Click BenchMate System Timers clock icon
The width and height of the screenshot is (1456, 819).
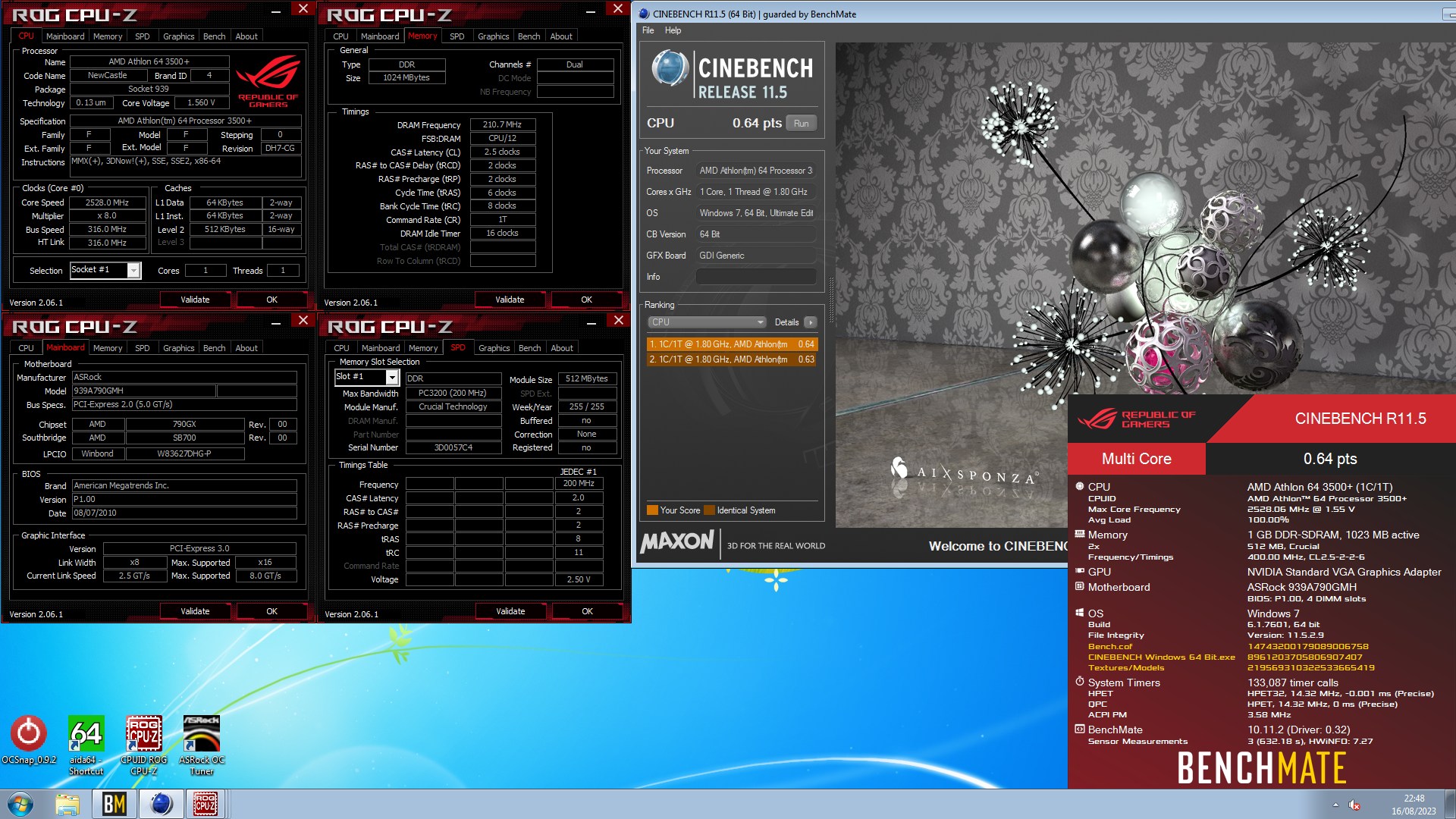(1080, 682)
